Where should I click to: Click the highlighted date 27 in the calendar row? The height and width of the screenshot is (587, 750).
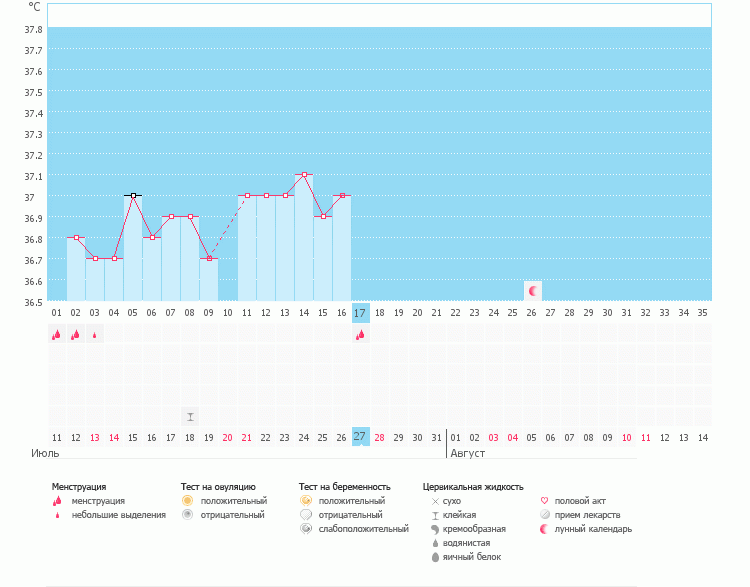pyautogui.click(x=361, y=437)
